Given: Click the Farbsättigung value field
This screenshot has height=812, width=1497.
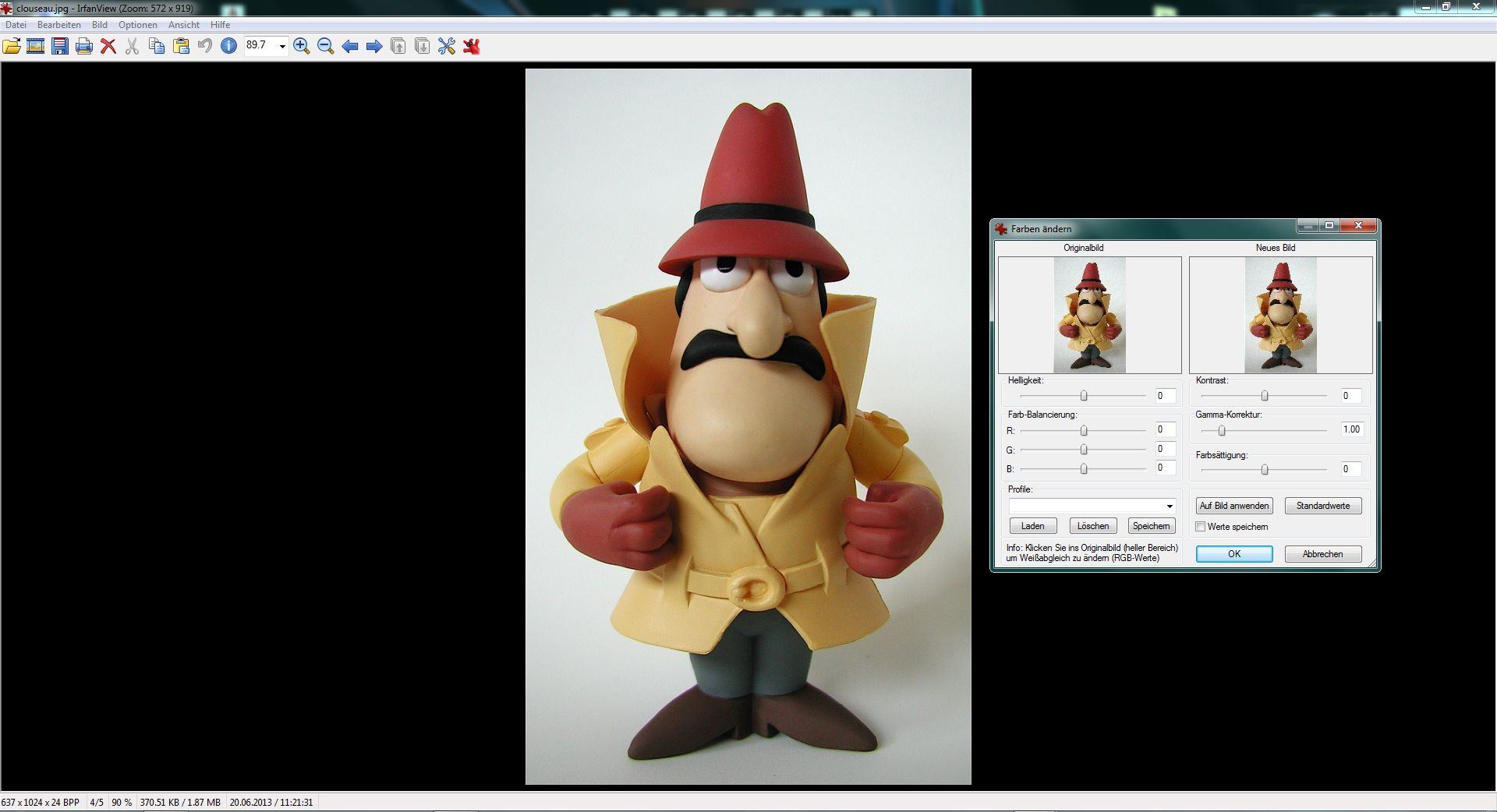Looking at the screenshot, I should [1350, 469].
